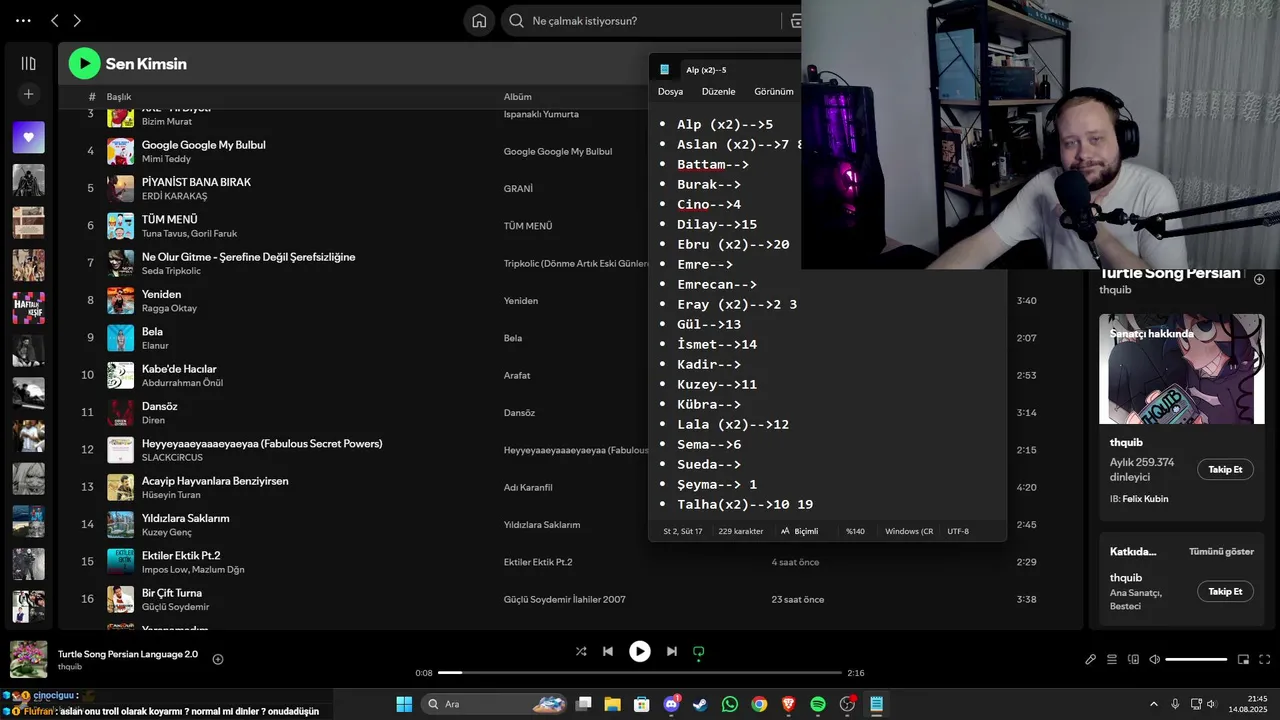The height and width of the screenshot is (720, 1280).
Task: Open the Dosya menu in Notepad
Action: point(670,92)
